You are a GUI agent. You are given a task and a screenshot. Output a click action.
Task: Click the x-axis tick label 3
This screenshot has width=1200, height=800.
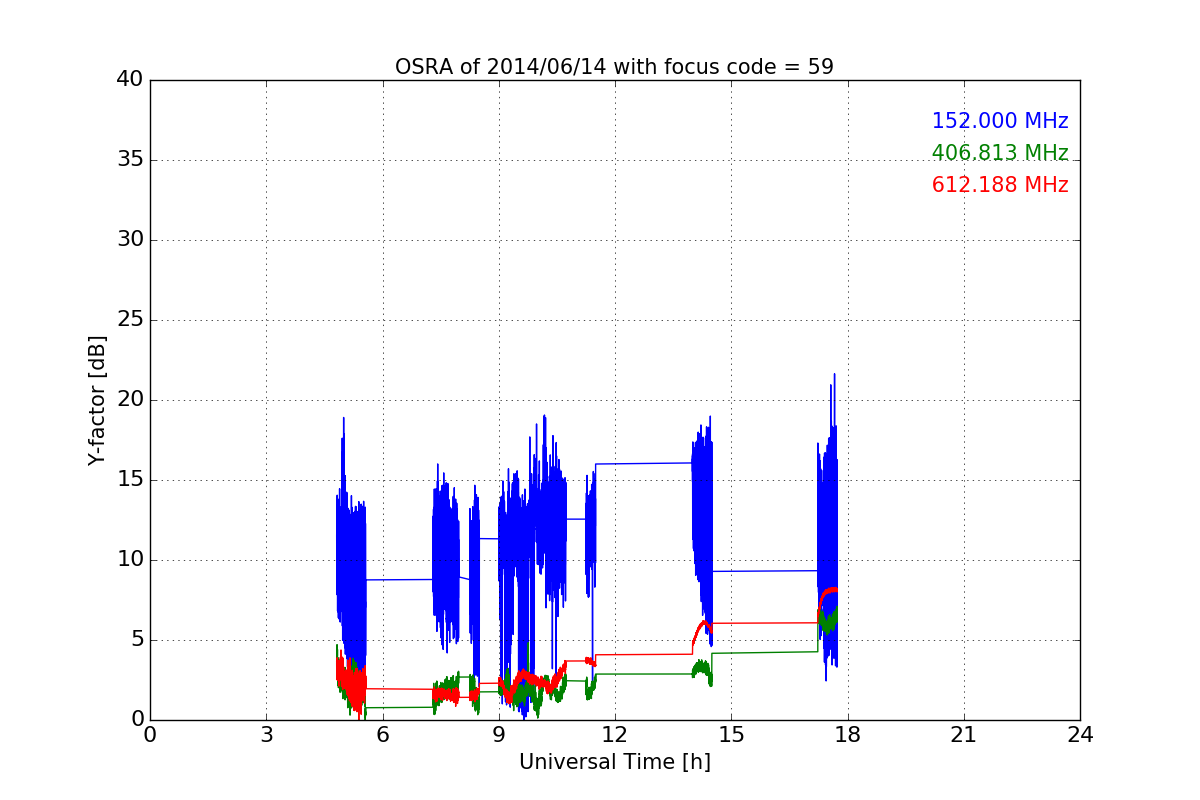[x=266, y=735]
